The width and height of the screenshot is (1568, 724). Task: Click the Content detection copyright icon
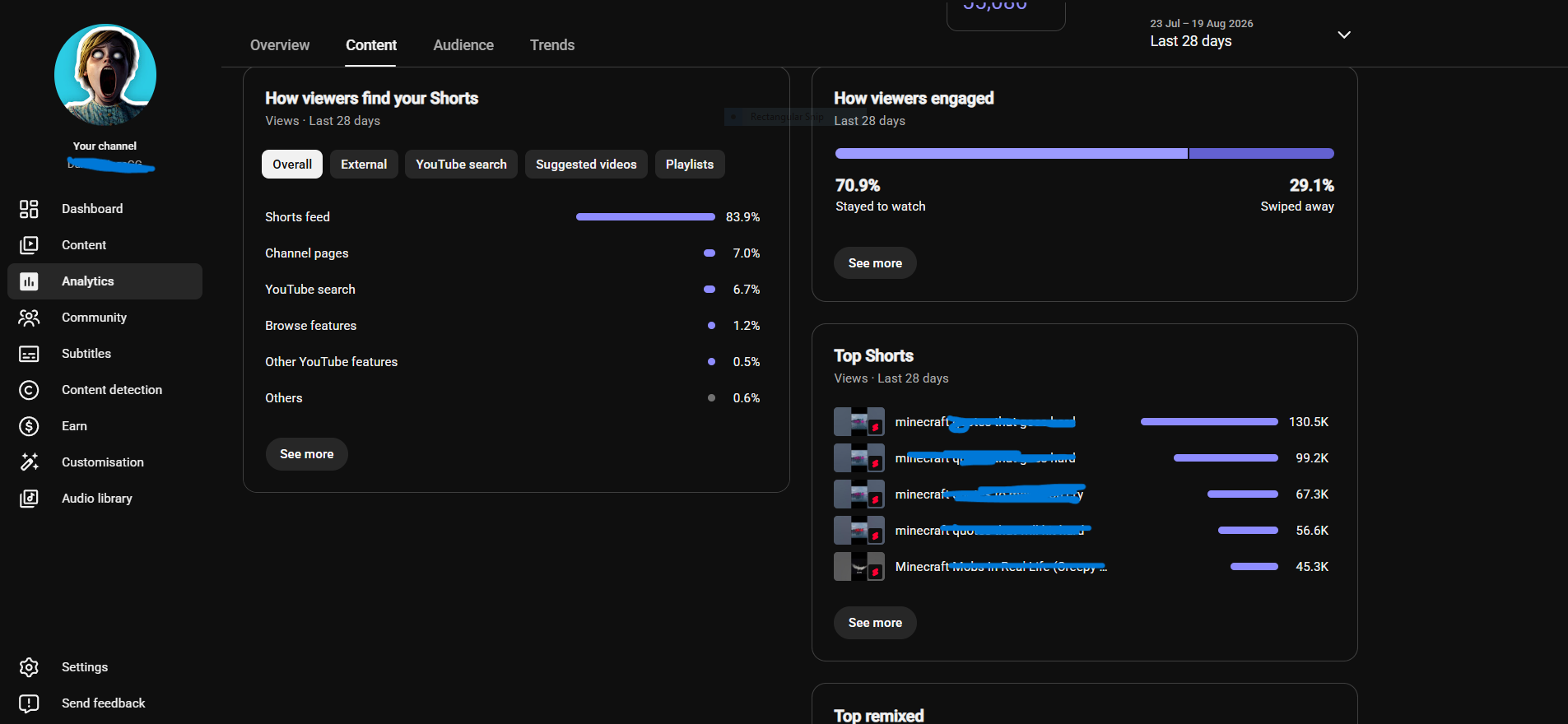29,390
